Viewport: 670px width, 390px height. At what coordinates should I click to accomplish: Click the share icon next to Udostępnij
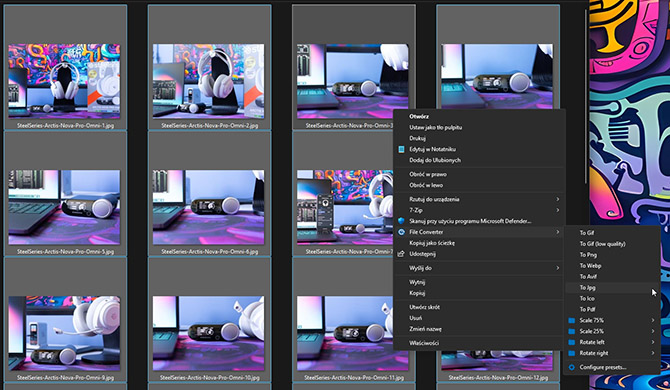click(401, 254)
